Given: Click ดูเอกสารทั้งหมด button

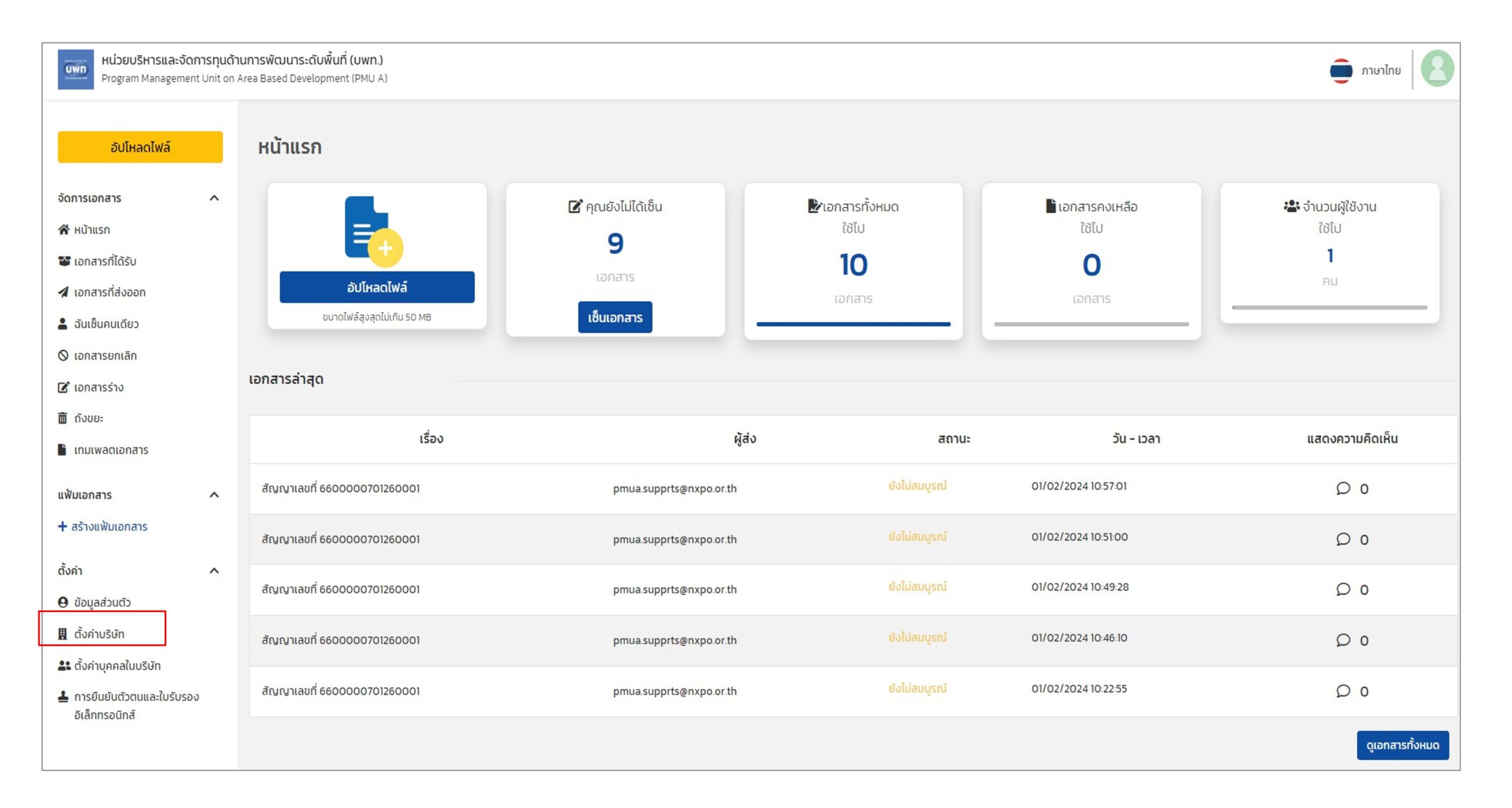Looking at the screenshot, I should click(x=1402, y=745).
